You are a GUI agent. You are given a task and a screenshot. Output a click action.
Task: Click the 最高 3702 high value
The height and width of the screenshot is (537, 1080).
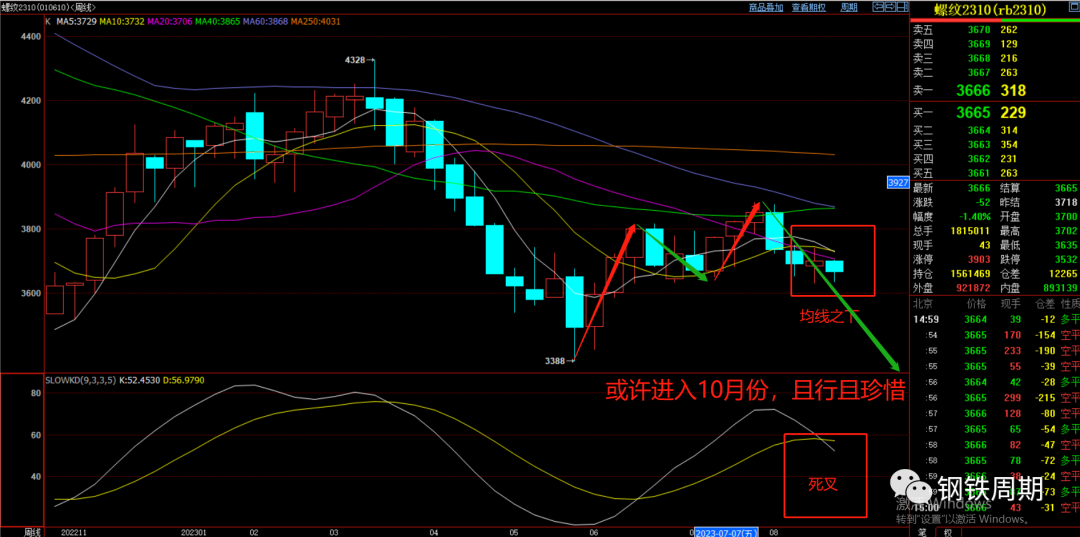[x=1066, y=231]
